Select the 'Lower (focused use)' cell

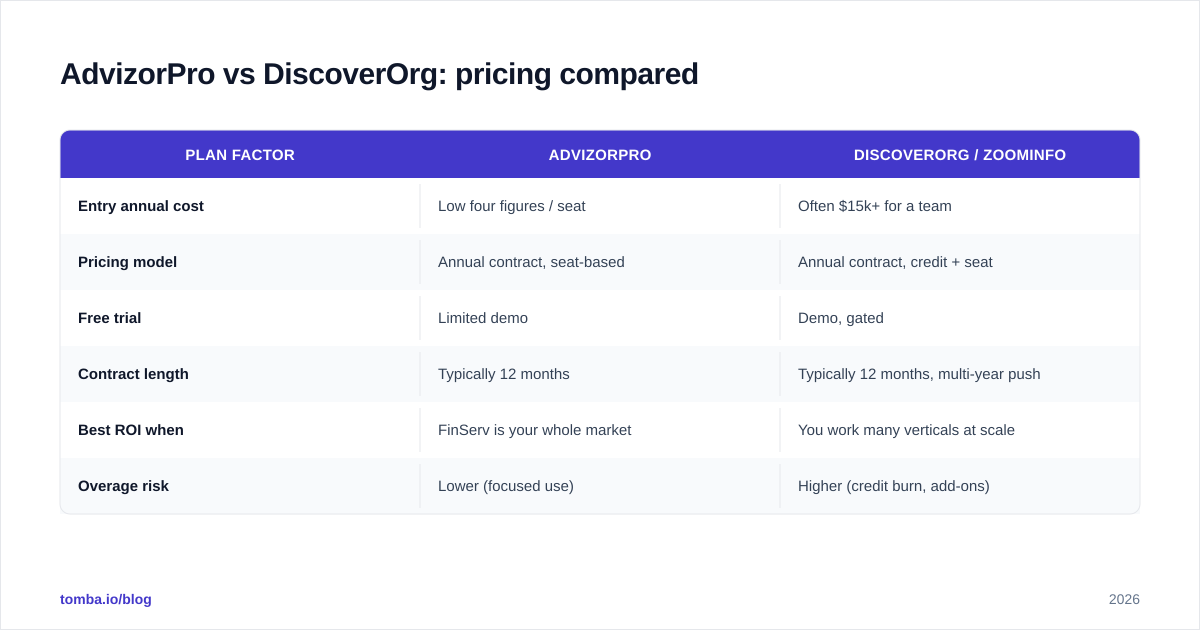click(600, 486)
